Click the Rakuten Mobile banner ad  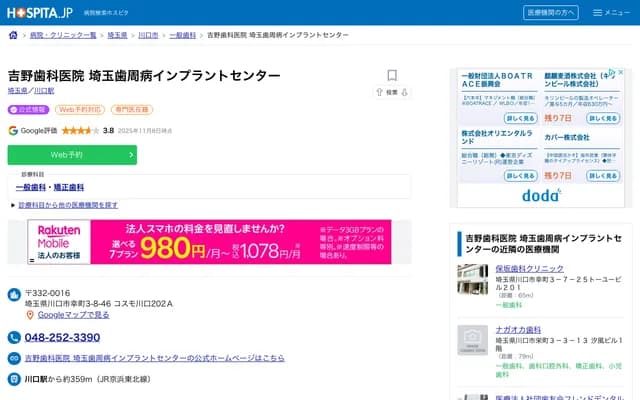pos(209,242)
